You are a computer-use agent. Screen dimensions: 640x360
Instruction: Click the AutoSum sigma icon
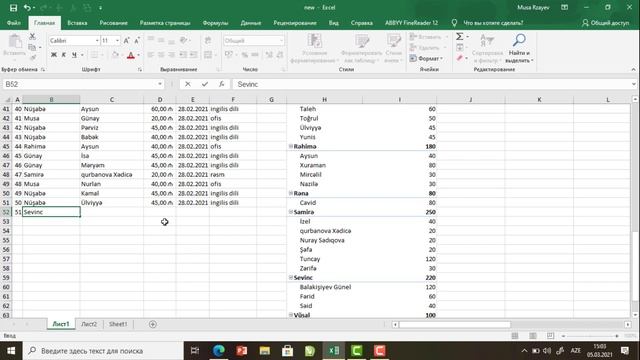pos(460,36)
